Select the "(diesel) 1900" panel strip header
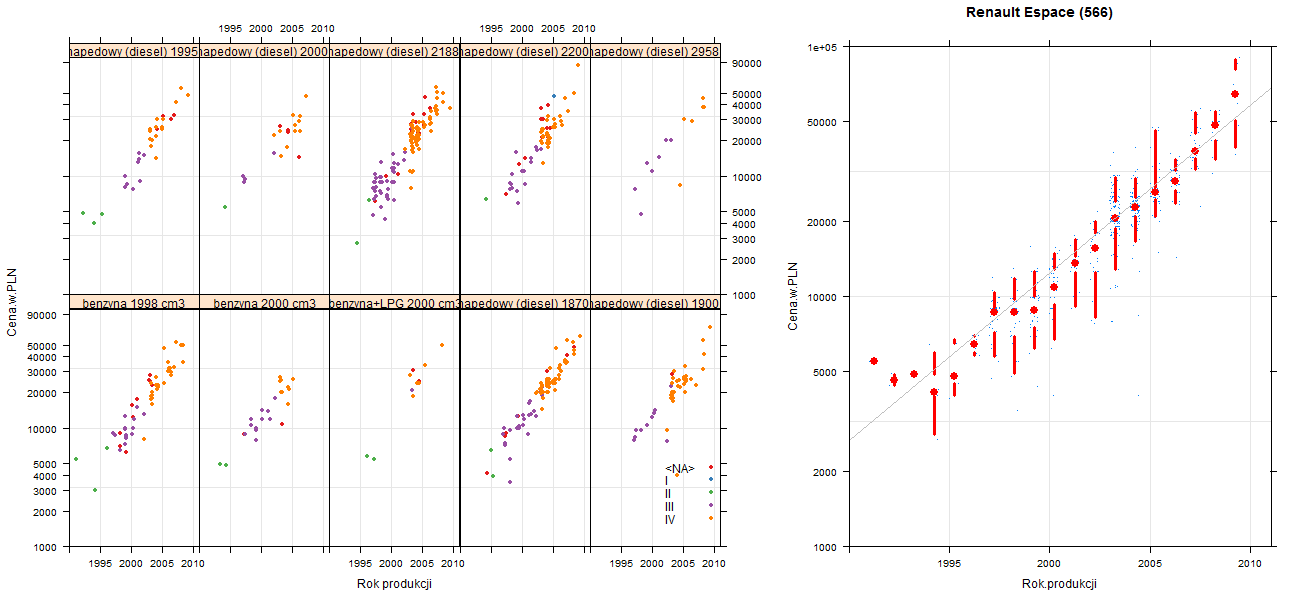Screen dimensions: 1300x600 655,302
